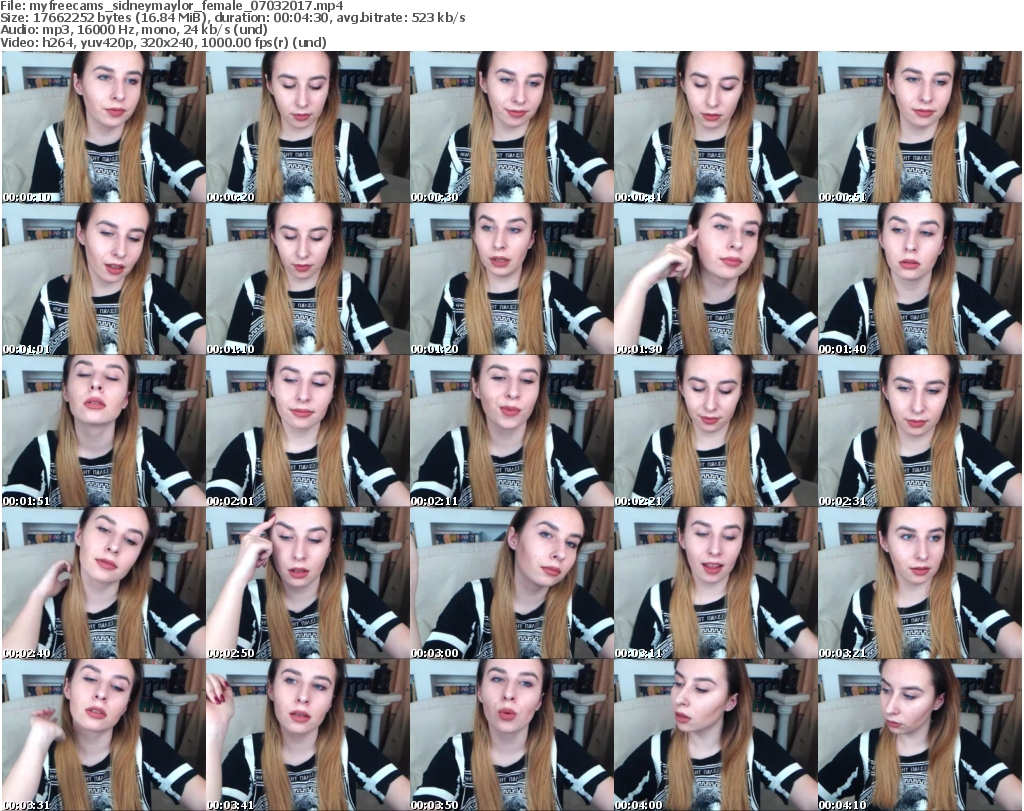Open the frame labeled 00:03:21

(920, 583)
